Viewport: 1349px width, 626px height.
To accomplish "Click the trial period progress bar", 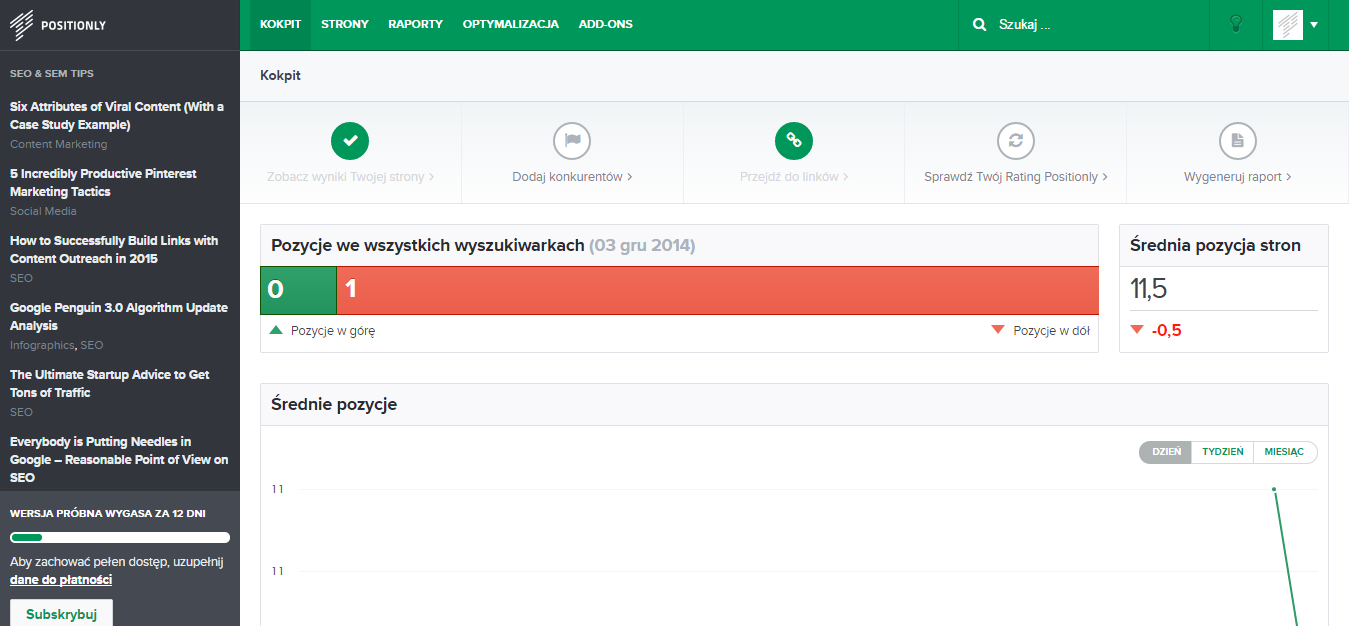I will click(120, 537).
